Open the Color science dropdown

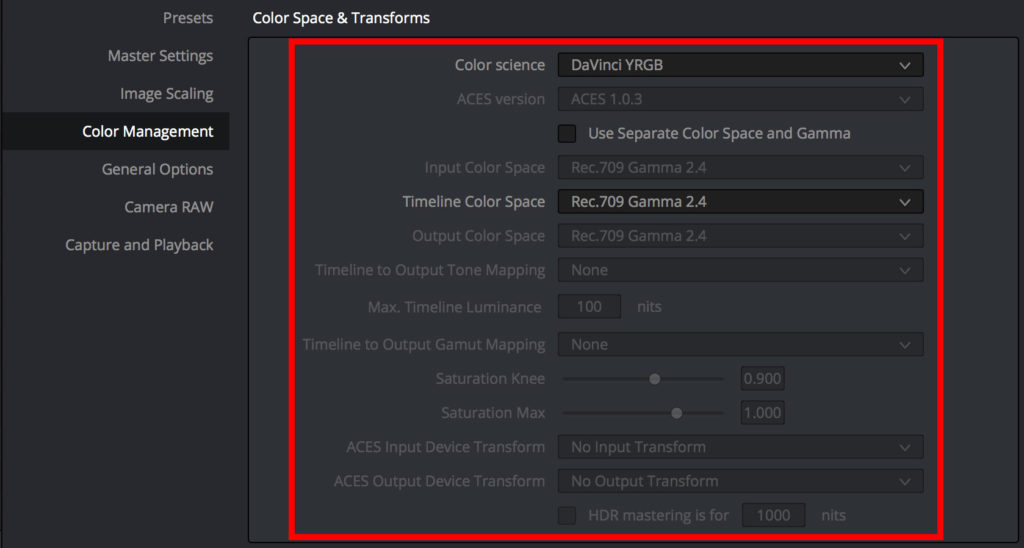(x=741, y=65)
